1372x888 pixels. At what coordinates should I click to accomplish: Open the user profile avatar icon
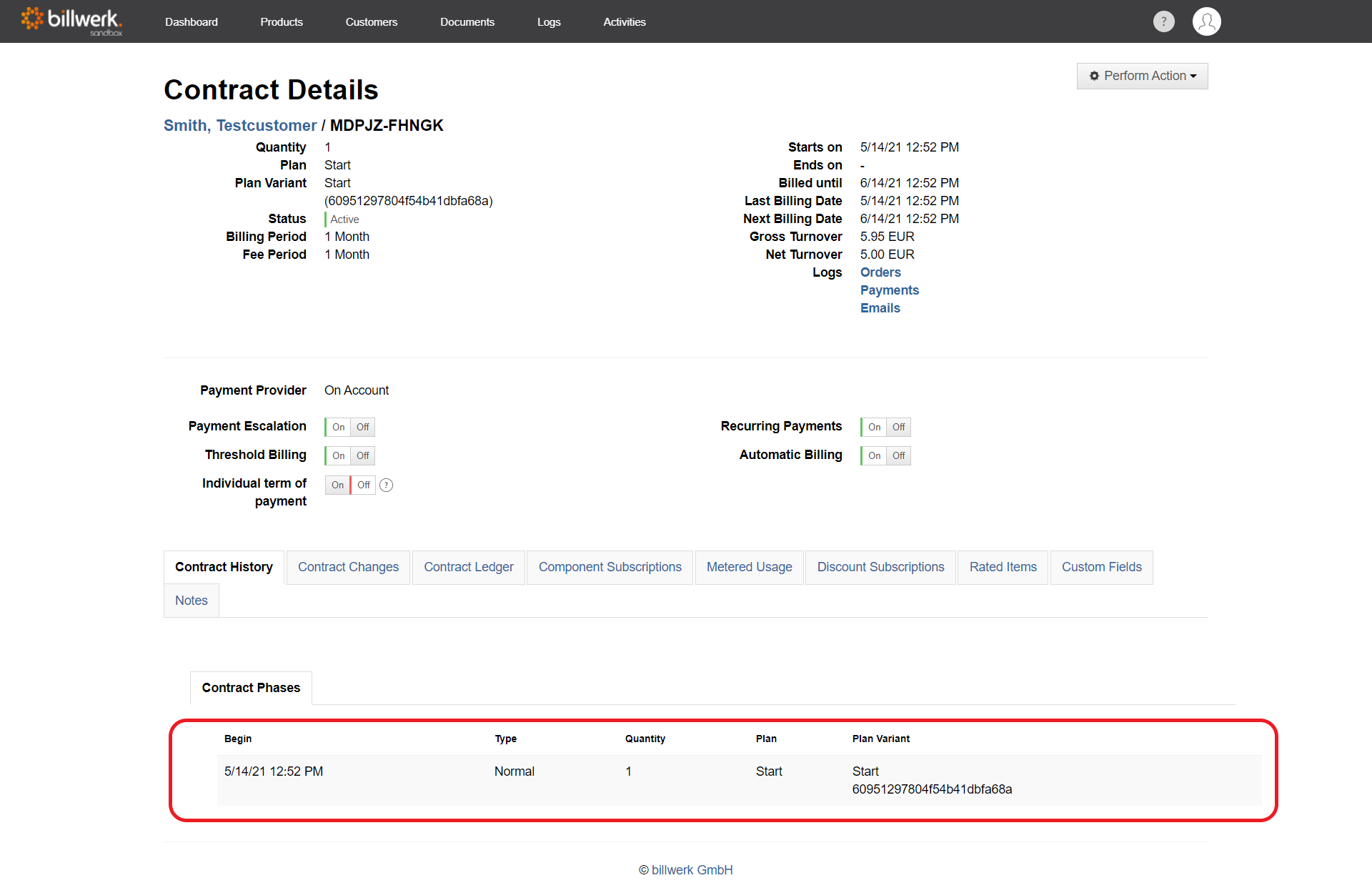tap(1206, 21)
